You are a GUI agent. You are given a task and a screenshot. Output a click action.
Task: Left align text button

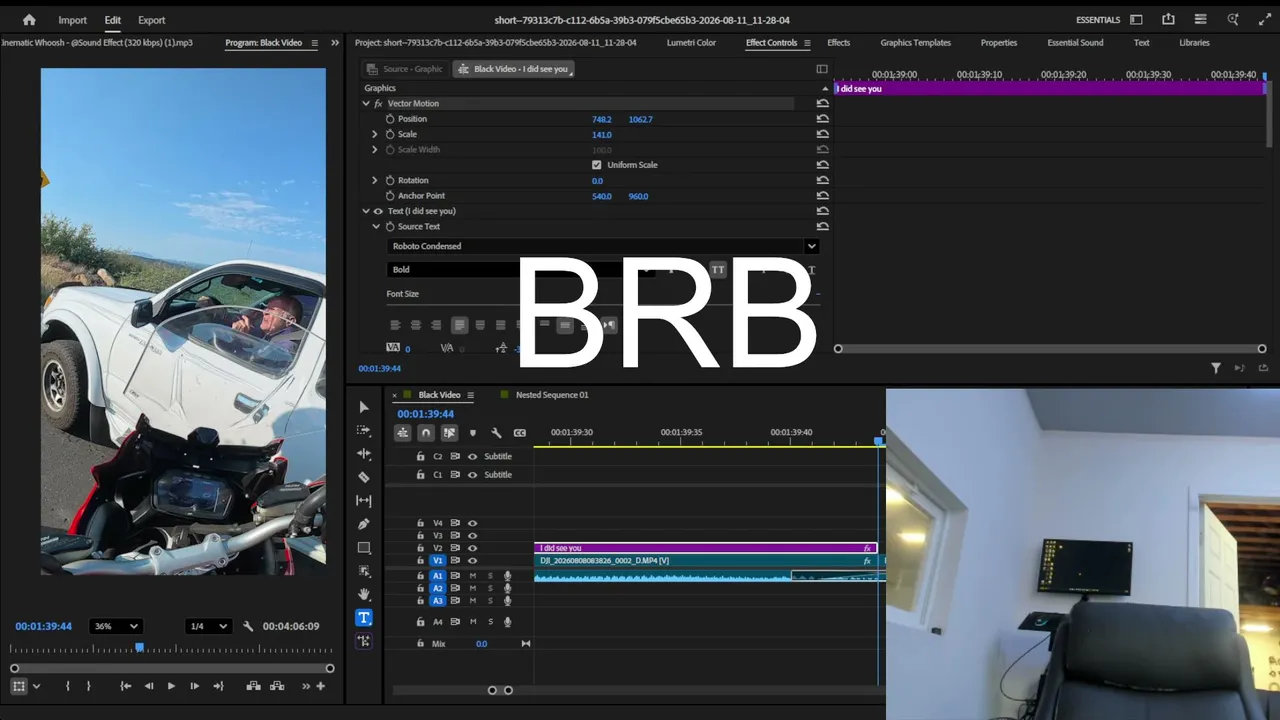tap(395, 325)
